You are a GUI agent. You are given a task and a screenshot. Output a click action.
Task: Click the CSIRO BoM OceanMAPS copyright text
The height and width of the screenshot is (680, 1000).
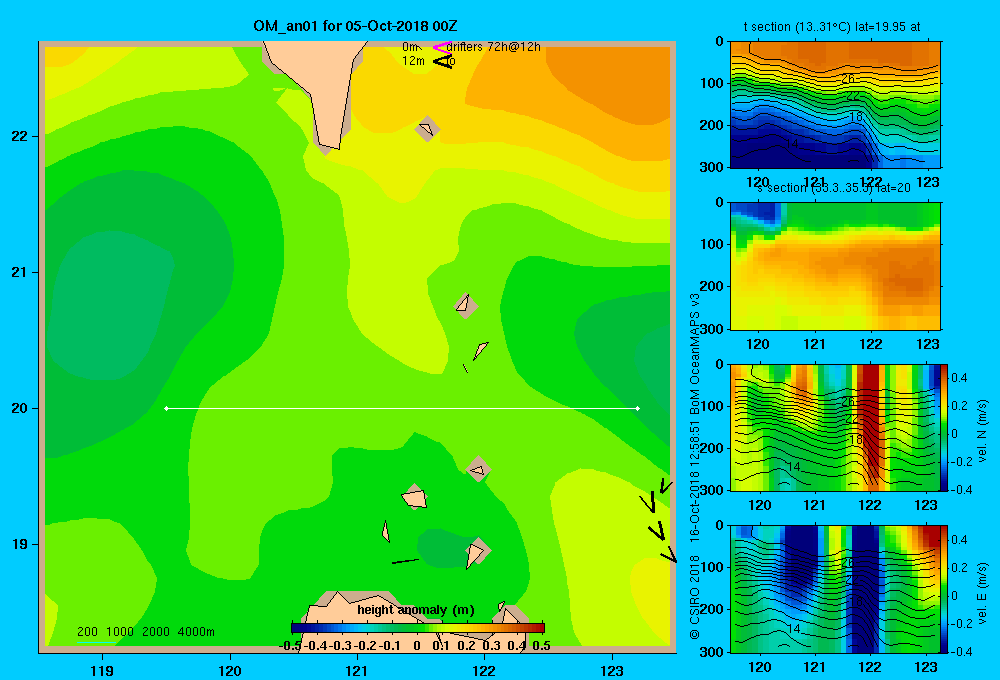tap(695, 466)
